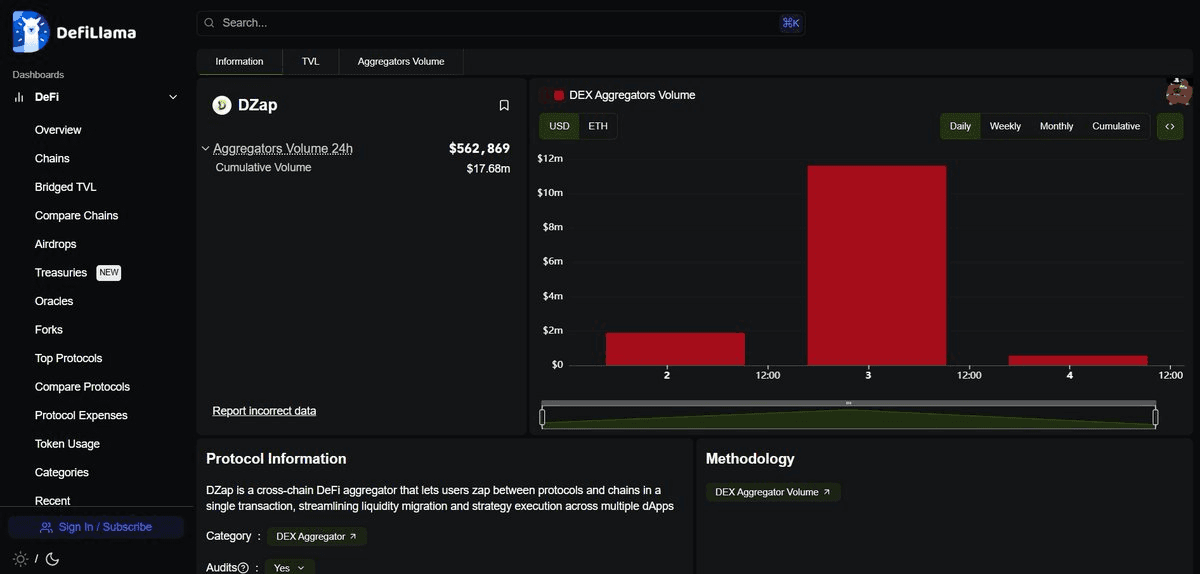Click the Sign In users icon
Screen dimensions: 1200x574
[46, 527]
